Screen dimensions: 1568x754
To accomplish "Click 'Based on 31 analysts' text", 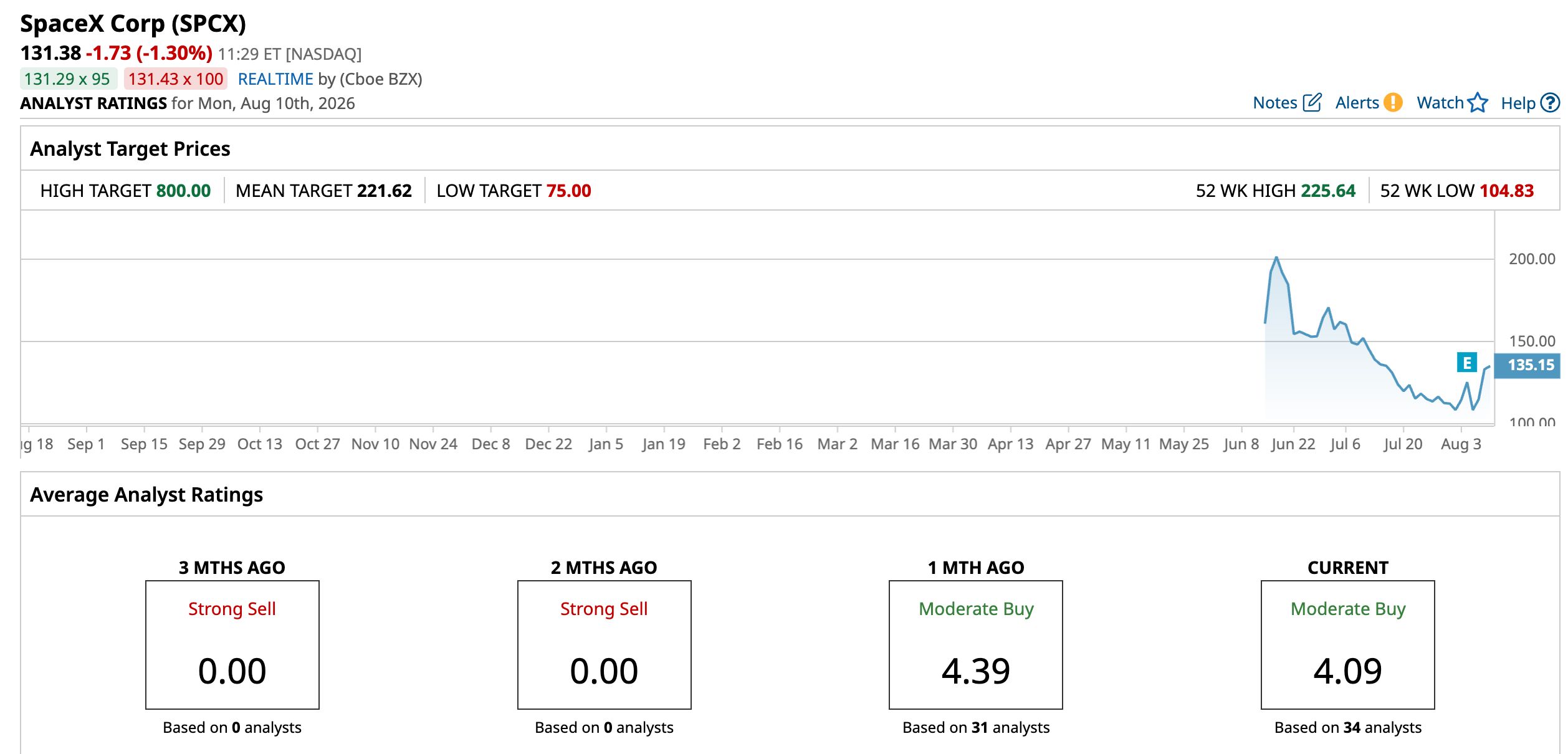I will click(976, 728).
